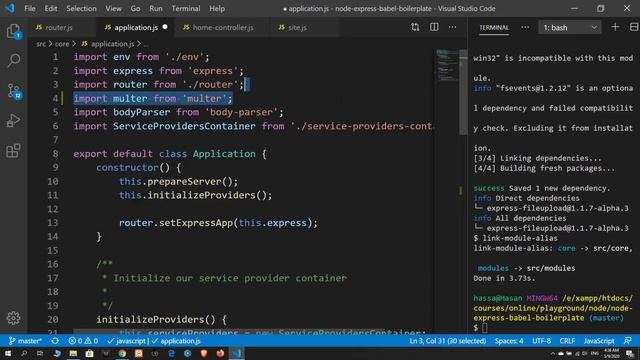The image size is (640, 360).
Task: Open the Go menu
Action: click(x=136, y=8)
